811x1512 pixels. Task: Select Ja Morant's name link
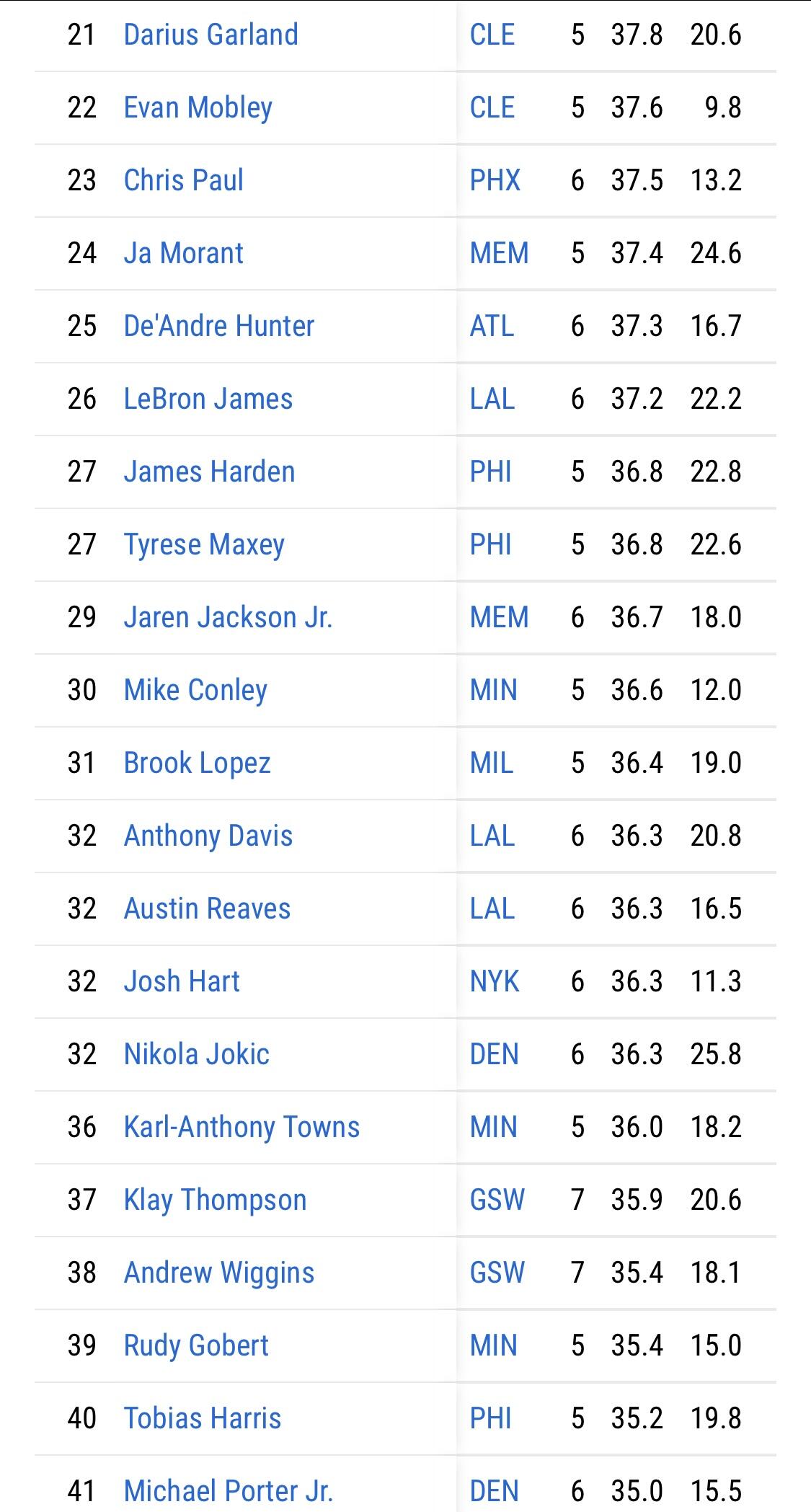coord(183,253)
